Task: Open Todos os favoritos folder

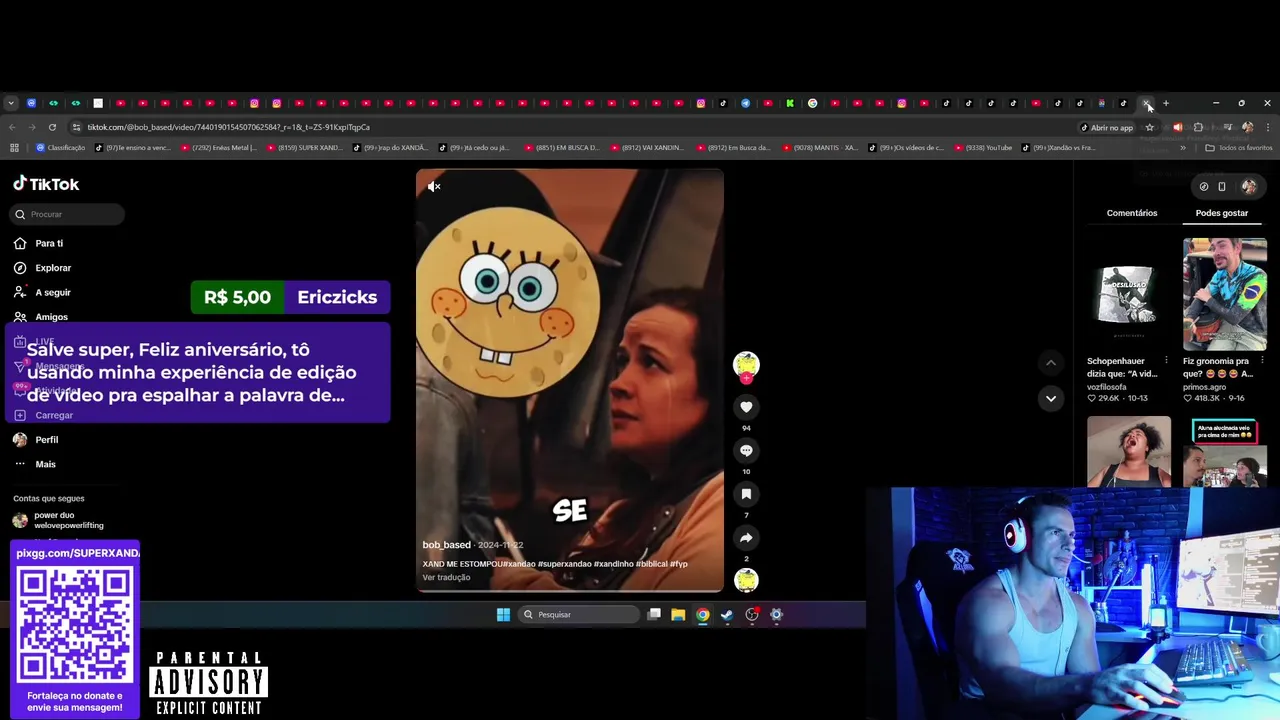Action: 1239,148
